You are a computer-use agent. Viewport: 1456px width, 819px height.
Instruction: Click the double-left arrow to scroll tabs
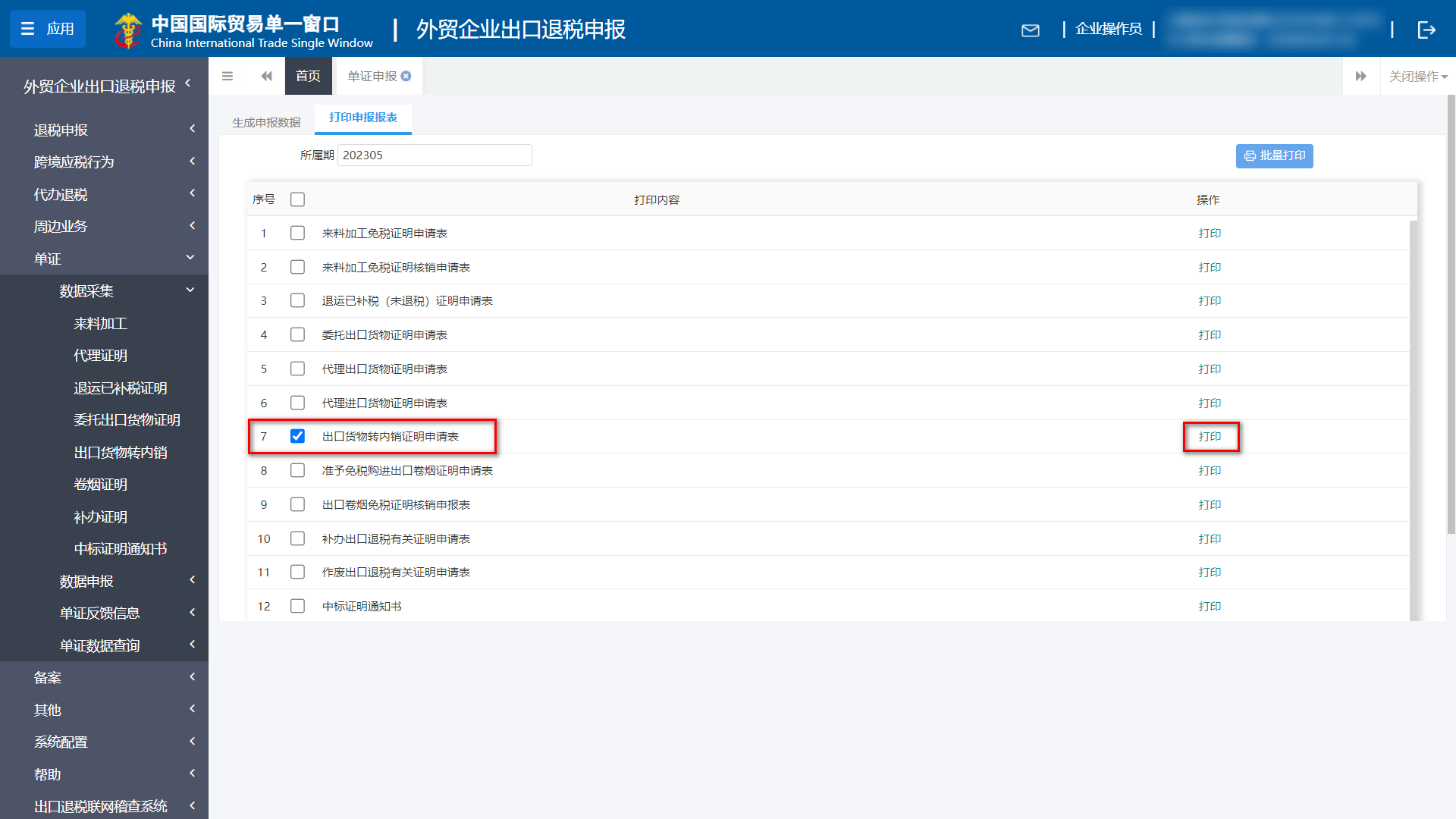[266, 76]
